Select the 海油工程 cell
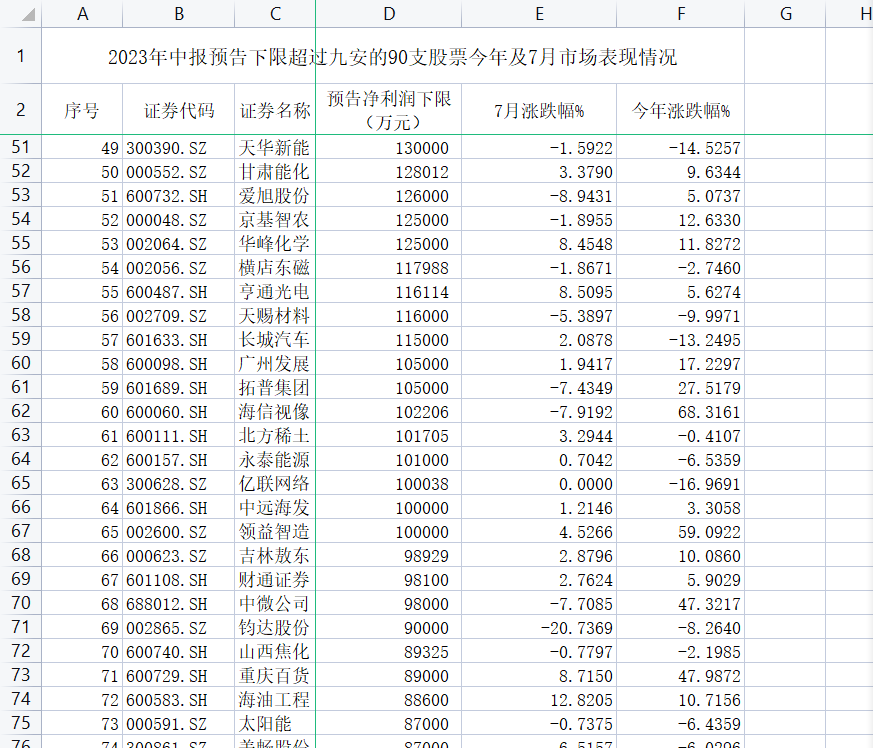This screenshot has height=748, width=873. pos(275,700)
